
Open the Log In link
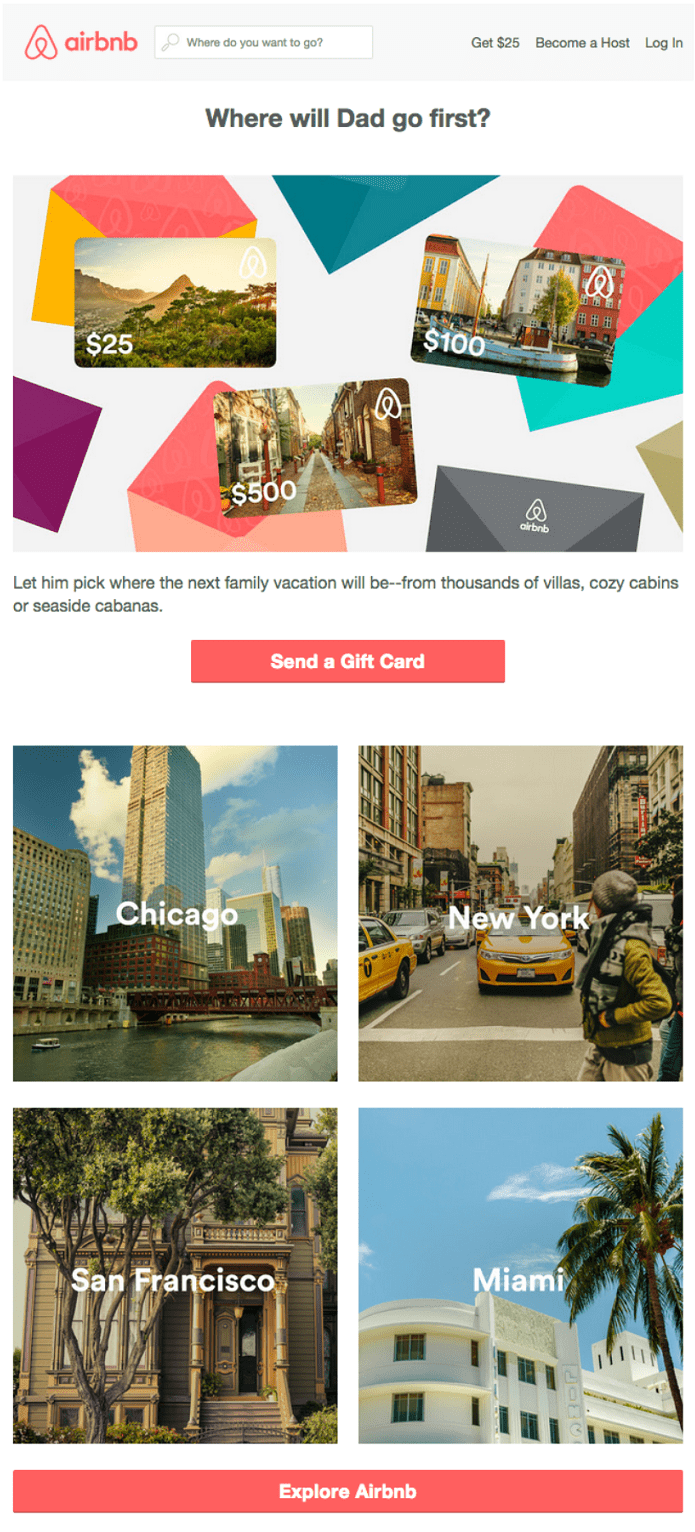[x=664, y=43]
